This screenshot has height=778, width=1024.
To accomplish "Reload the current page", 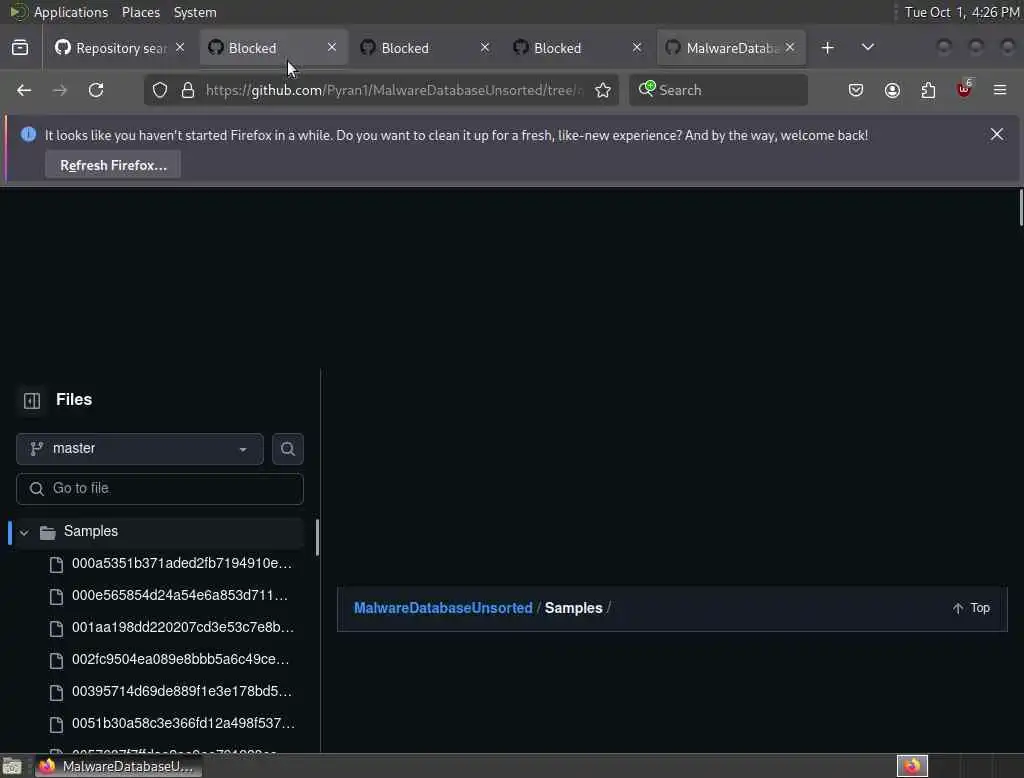I will click(96, 90).
